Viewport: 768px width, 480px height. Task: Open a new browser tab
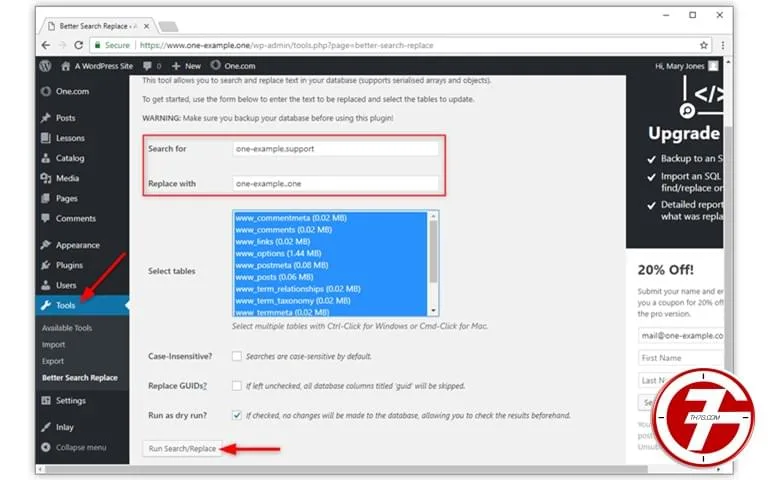tap(168, 26)
